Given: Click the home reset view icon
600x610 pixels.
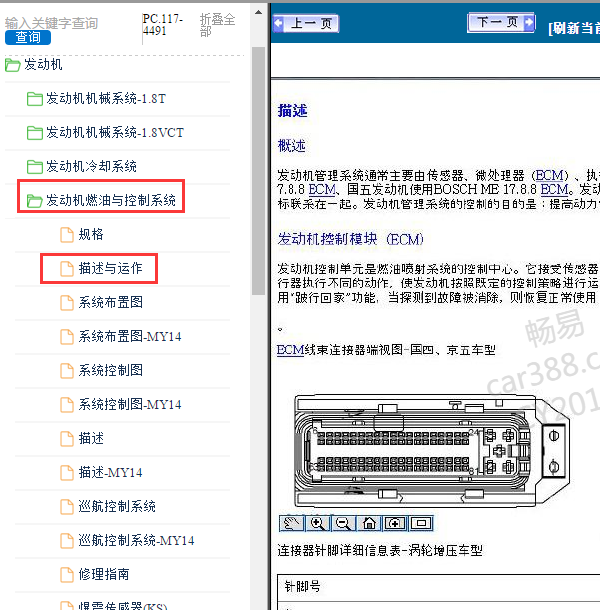Looking at the screenshot, I should coord(369,523).
